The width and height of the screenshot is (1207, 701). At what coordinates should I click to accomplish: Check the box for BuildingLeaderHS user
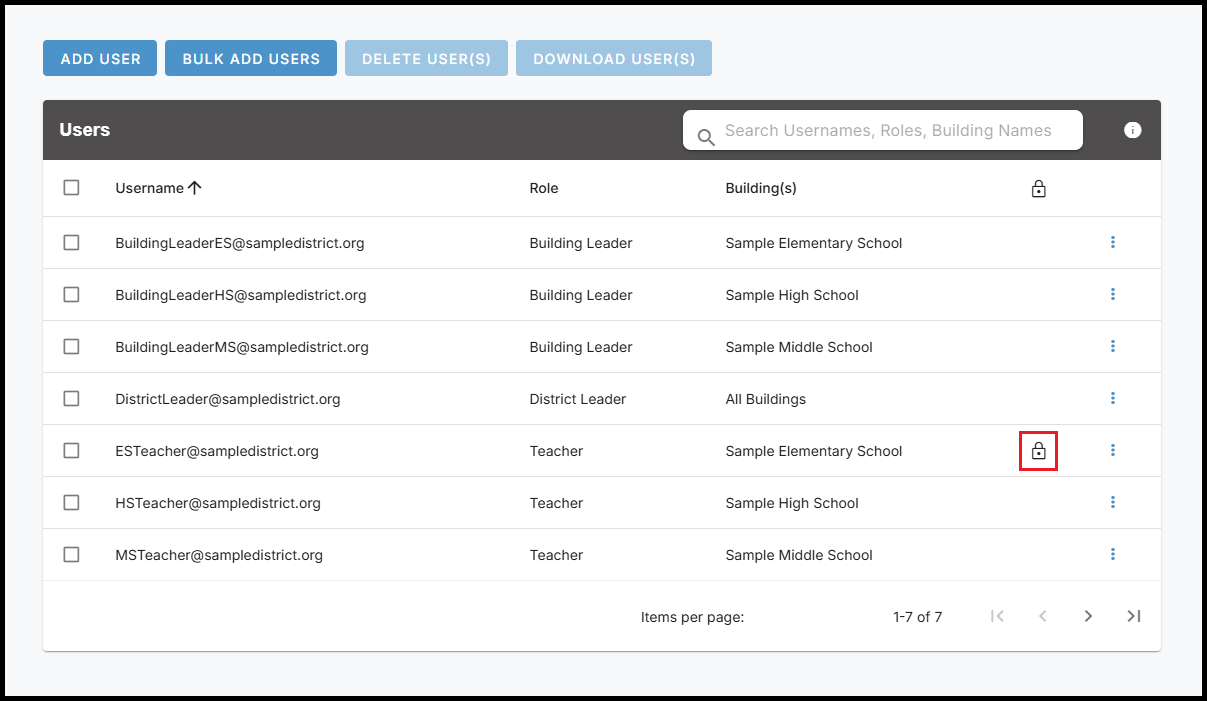click(x=71, y=294)
